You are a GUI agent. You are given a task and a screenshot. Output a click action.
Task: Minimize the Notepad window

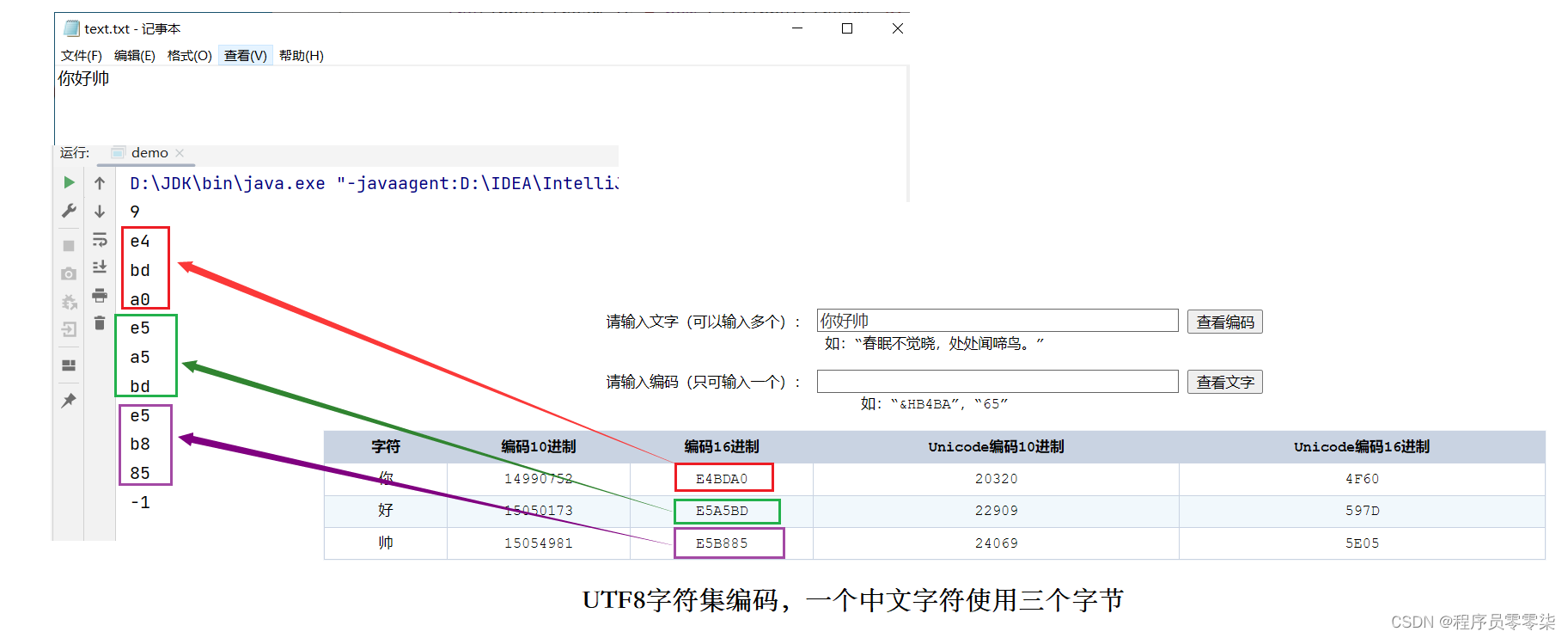[x=797, y=28]
